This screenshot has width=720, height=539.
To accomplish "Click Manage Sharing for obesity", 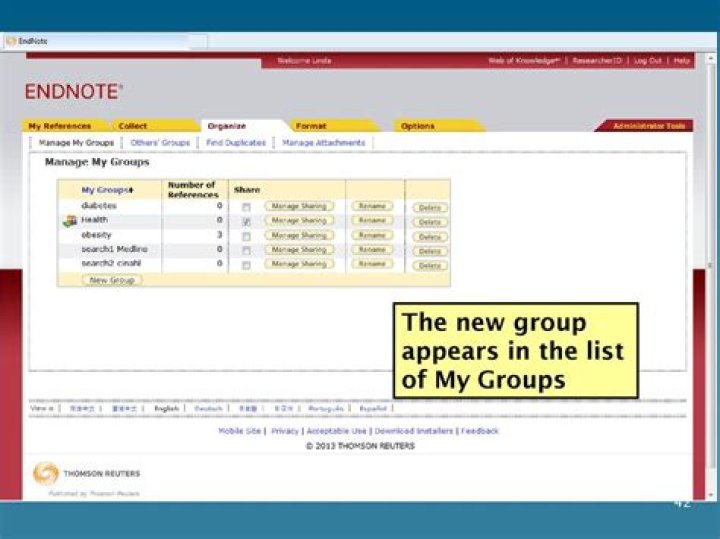I will (299, 235).
